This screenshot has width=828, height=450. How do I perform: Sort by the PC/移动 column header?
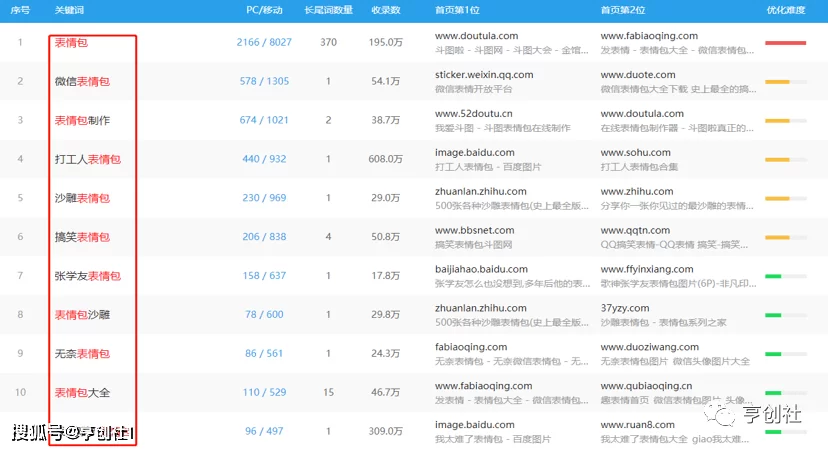pyautogui.click(x=264, y=9)
